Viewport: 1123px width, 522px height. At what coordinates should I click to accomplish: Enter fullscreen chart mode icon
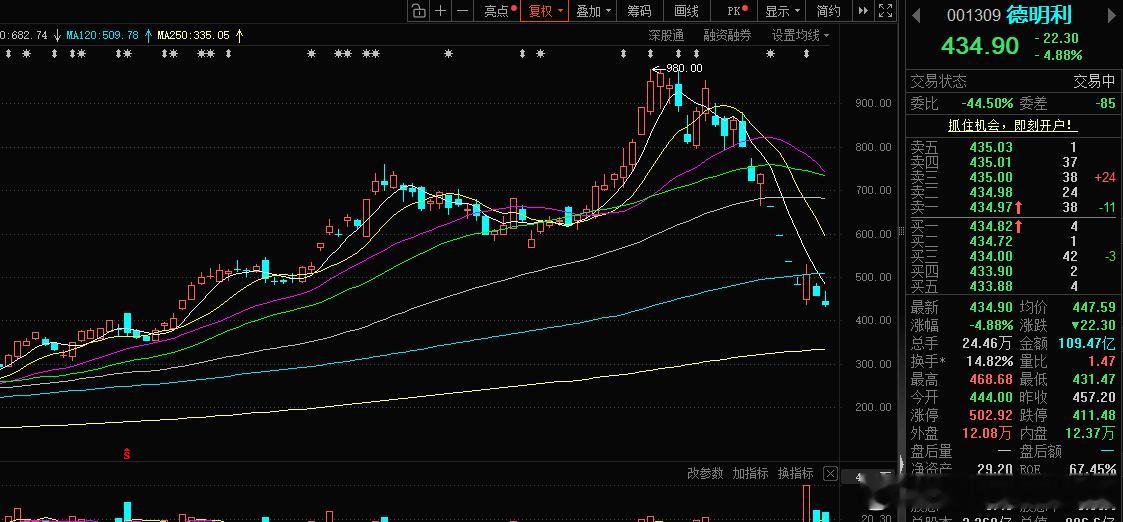885,11
